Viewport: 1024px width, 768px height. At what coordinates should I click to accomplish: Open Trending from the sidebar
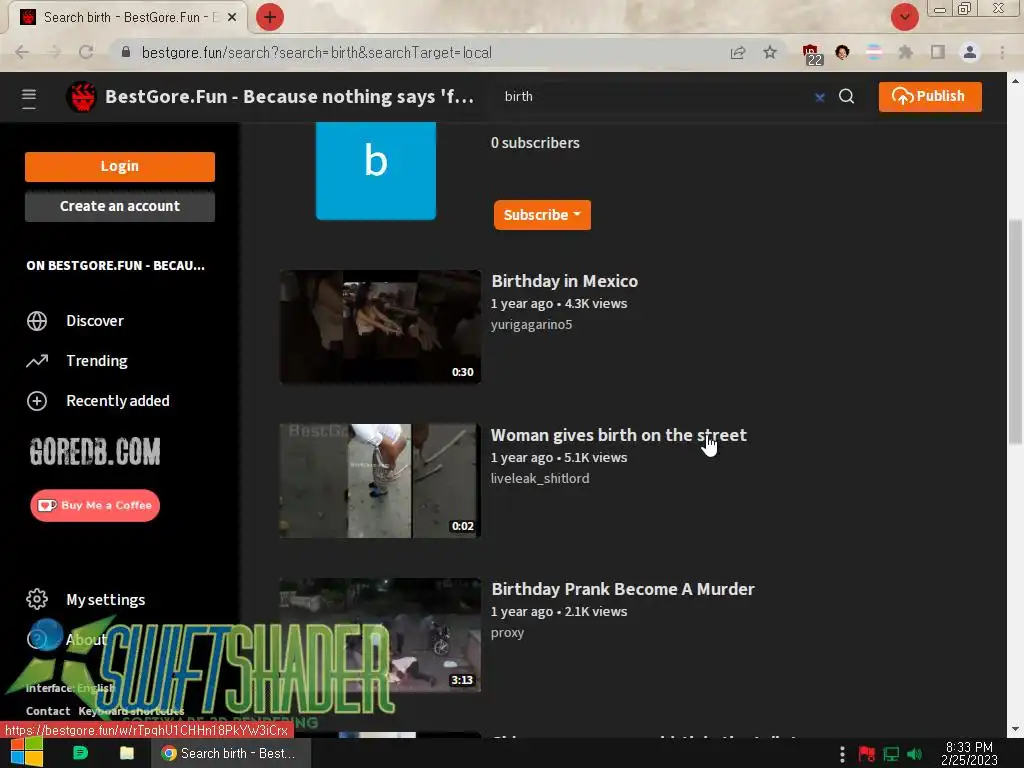[97, 360]
